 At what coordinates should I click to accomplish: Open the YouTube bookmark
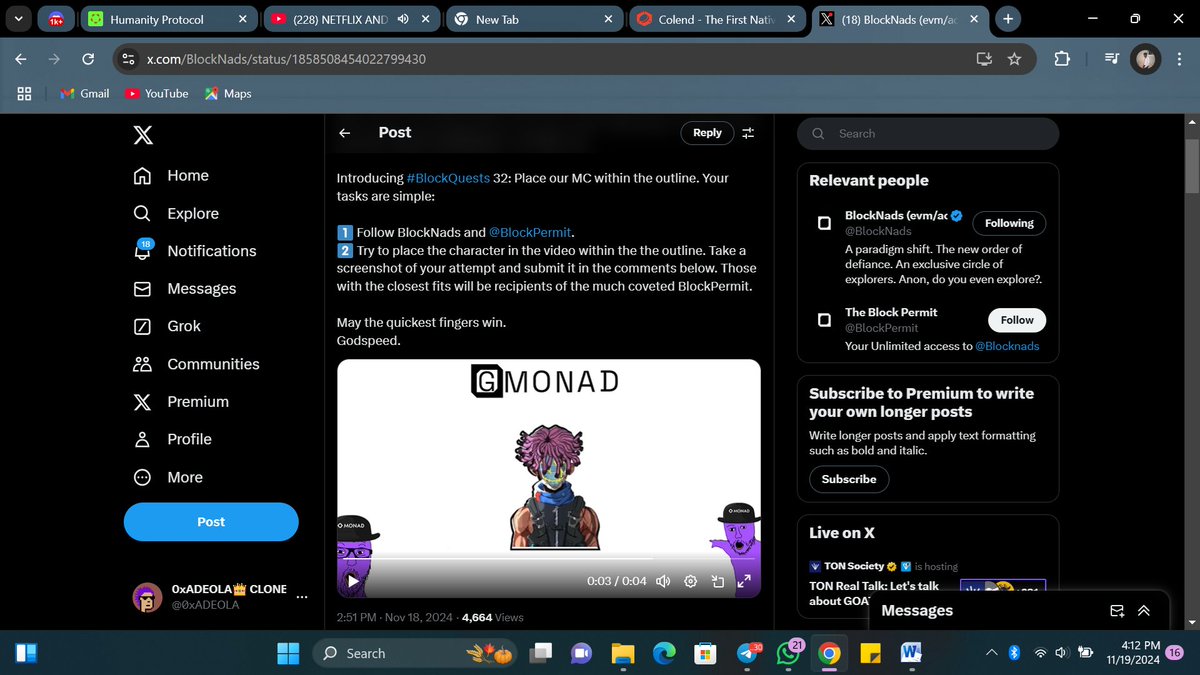coord(157,93)
